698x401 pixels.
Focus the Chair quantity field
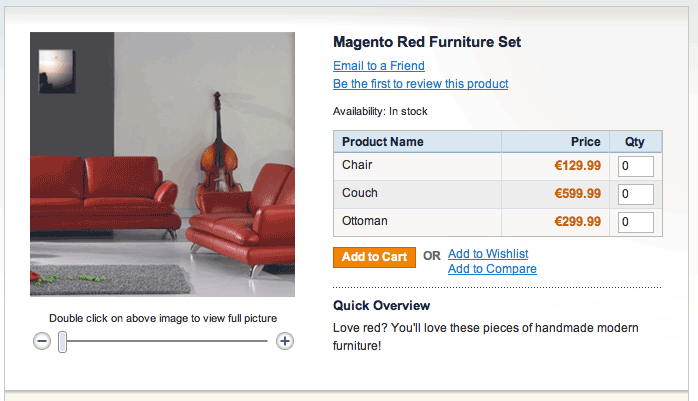coord(636,166)
